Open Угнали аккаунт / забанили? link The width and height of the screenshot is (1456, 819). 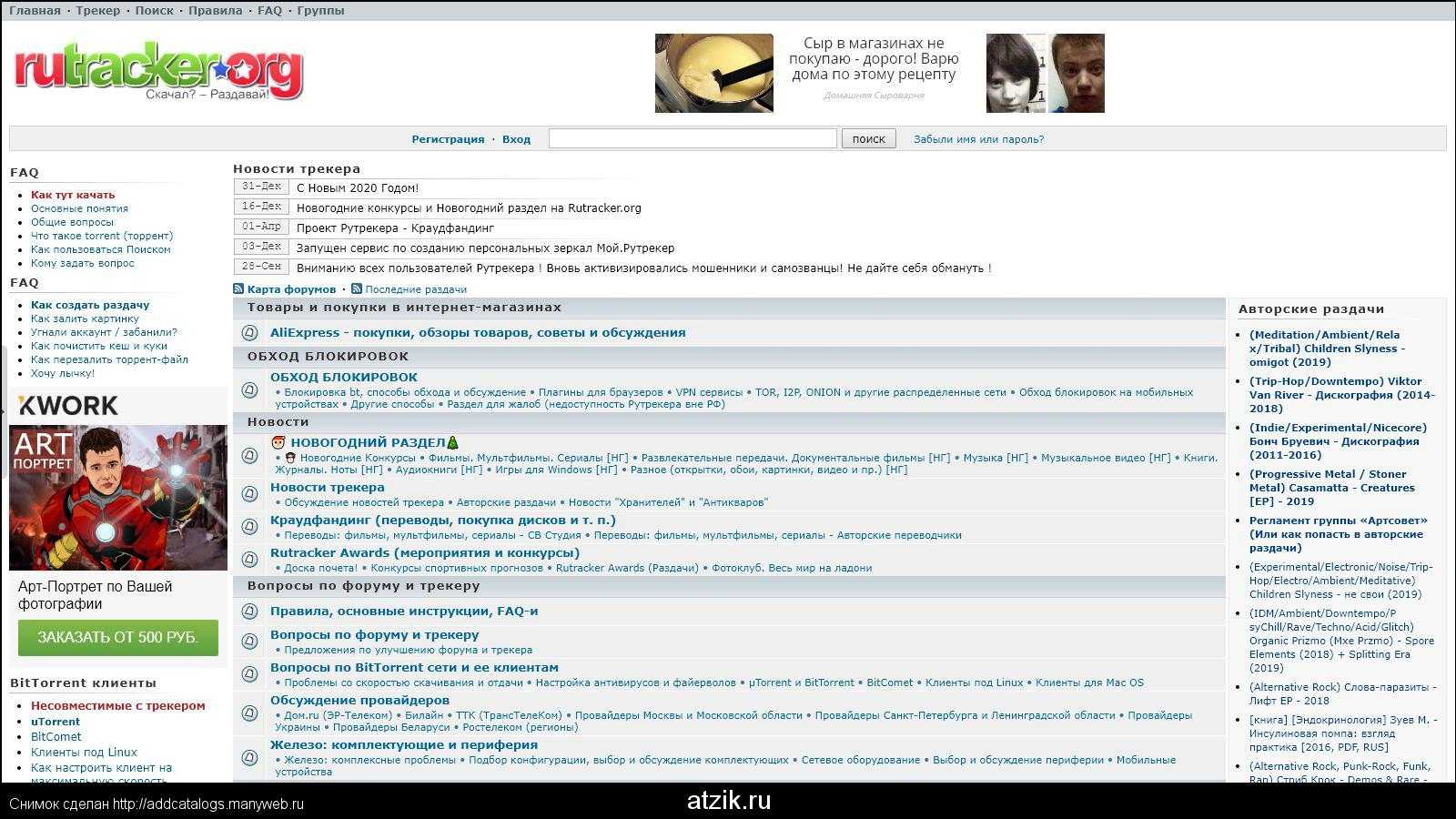pos(104,332)
